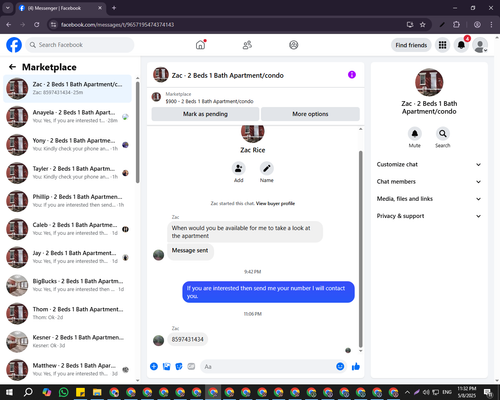Open Sticky Notes from the taskbar
The width and height of the screenshot is (500, 400).
[80, 392]
